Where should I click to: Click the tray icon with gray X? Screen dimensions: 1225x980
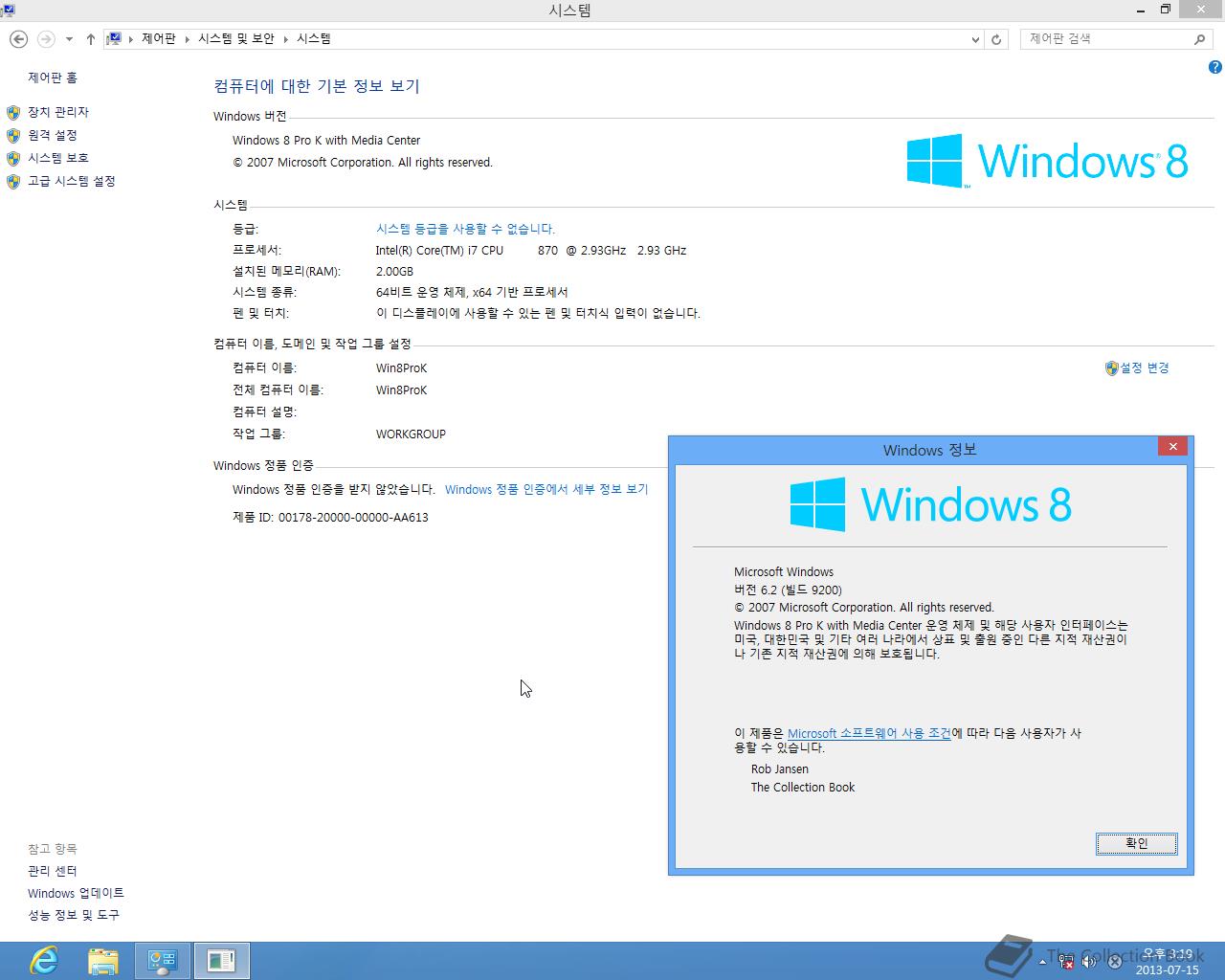[1114, 962]
